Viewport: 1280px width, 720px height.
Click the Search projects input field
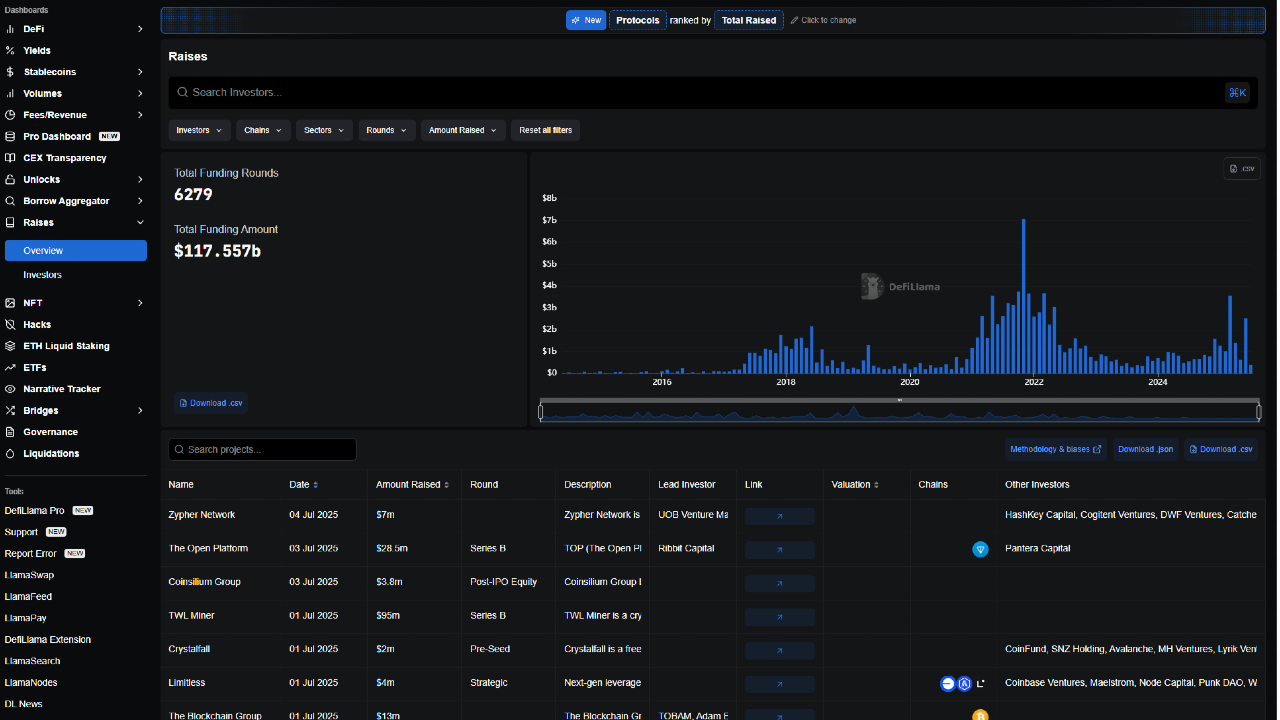[x=262, y=449]
